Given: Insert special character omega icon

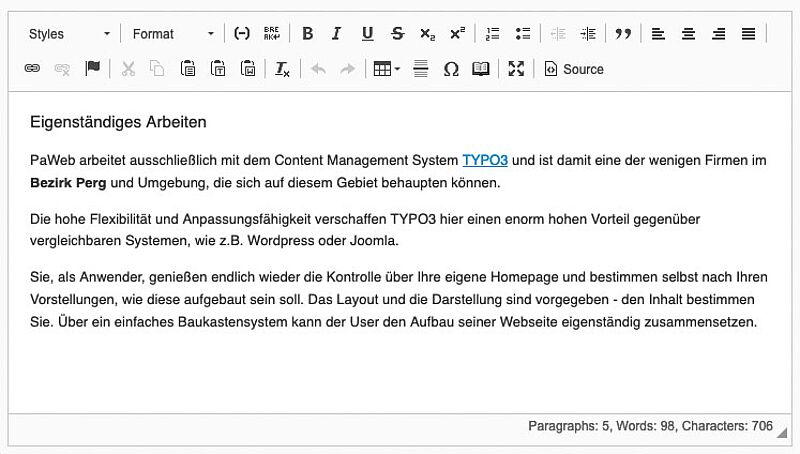Looking at the screenshot, I should (x=451, y=68).
